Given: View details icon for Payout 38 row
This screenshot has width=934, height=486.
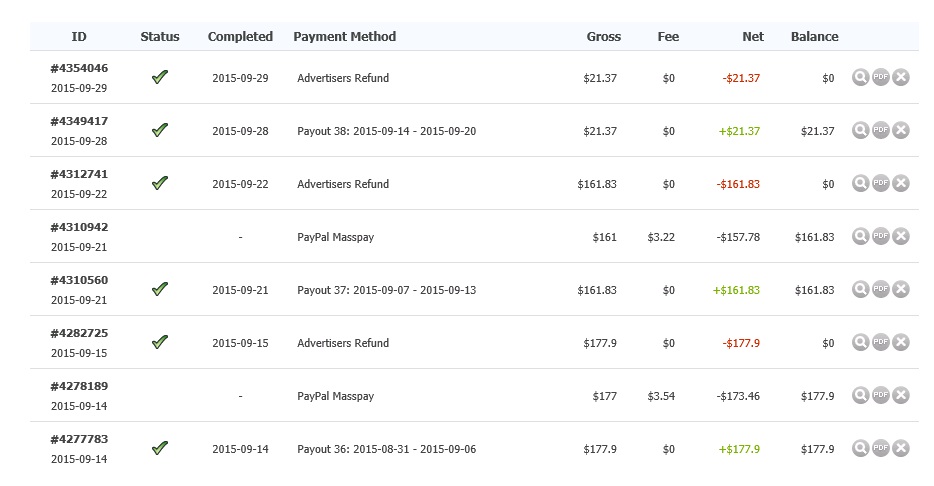Looking at the screenshot, I should (860, 130).
